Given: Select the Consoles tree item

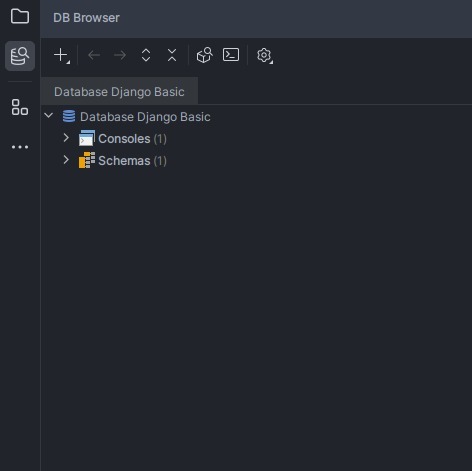Looking at the screenshot, I should (123, 139).
